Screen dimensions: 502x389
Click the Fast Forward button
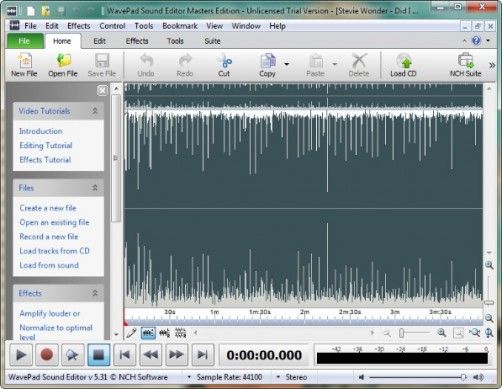[x=176, y=355]
